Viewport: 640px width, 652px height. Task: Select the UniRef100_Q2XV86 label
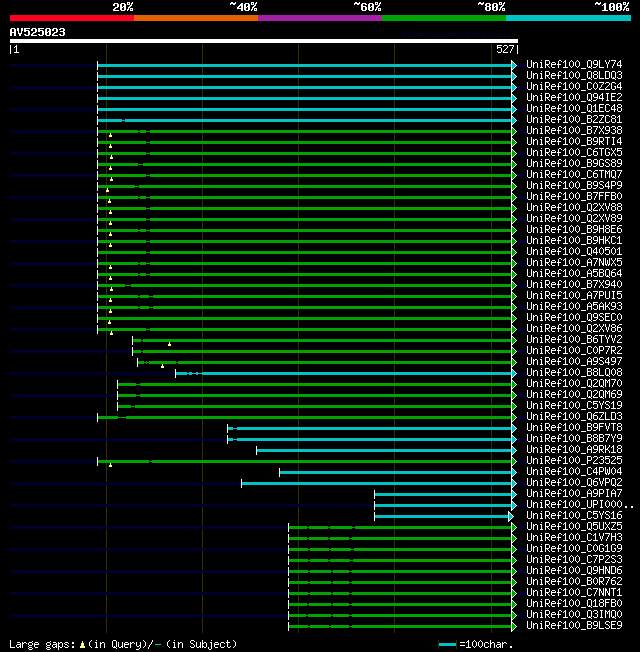pyautogui.click(x=574, y=328)
